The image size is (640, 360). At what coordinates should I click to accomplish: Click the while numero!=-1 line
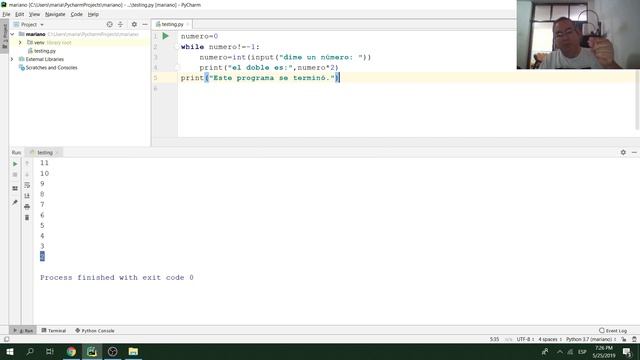(220, 47)
